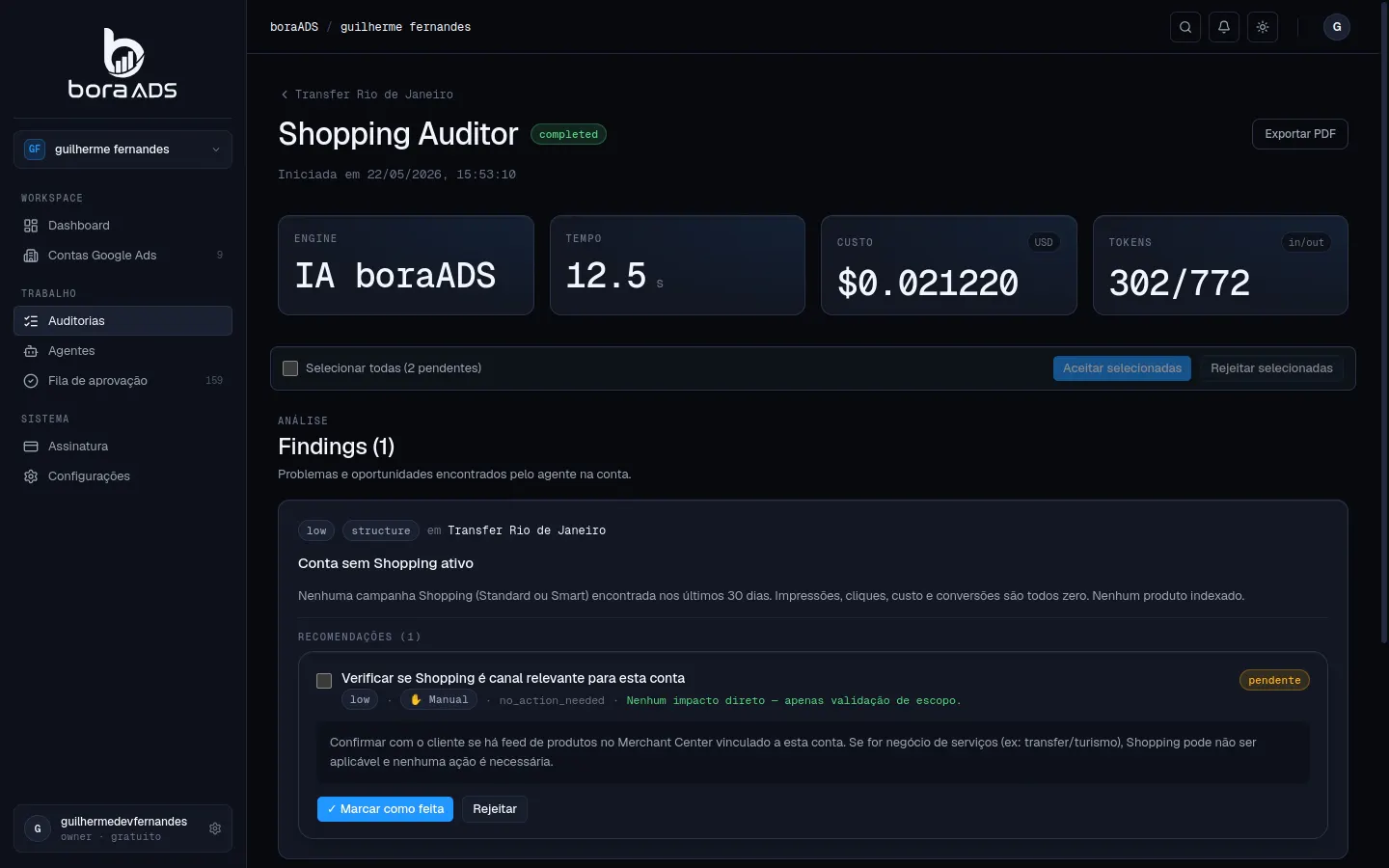Click Conta sem Shopping ativo title

(x=386, y=563)
